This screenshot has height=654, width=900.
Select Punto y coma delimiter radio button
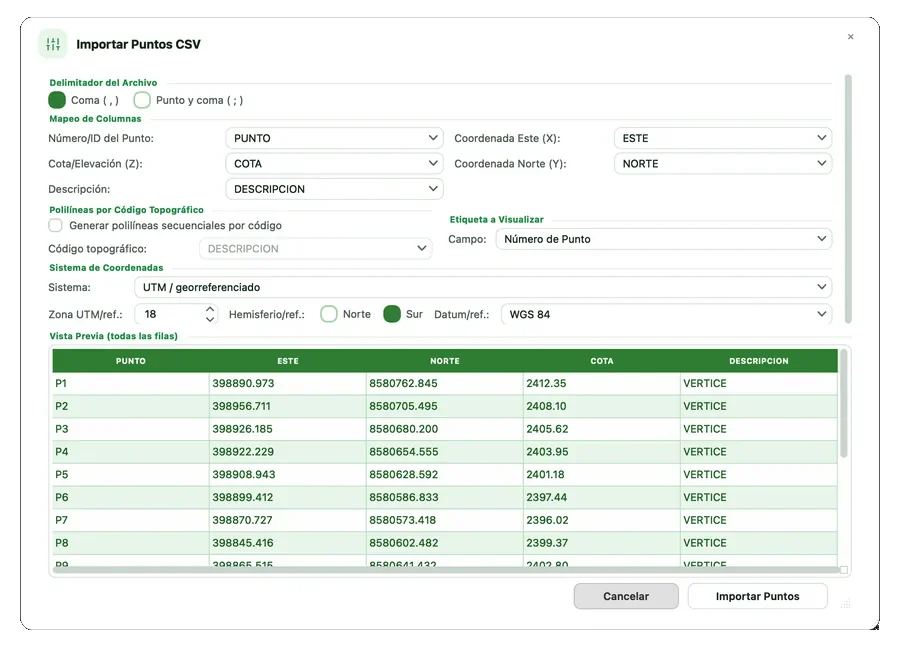pyautogui.click(x=142, y=100)
